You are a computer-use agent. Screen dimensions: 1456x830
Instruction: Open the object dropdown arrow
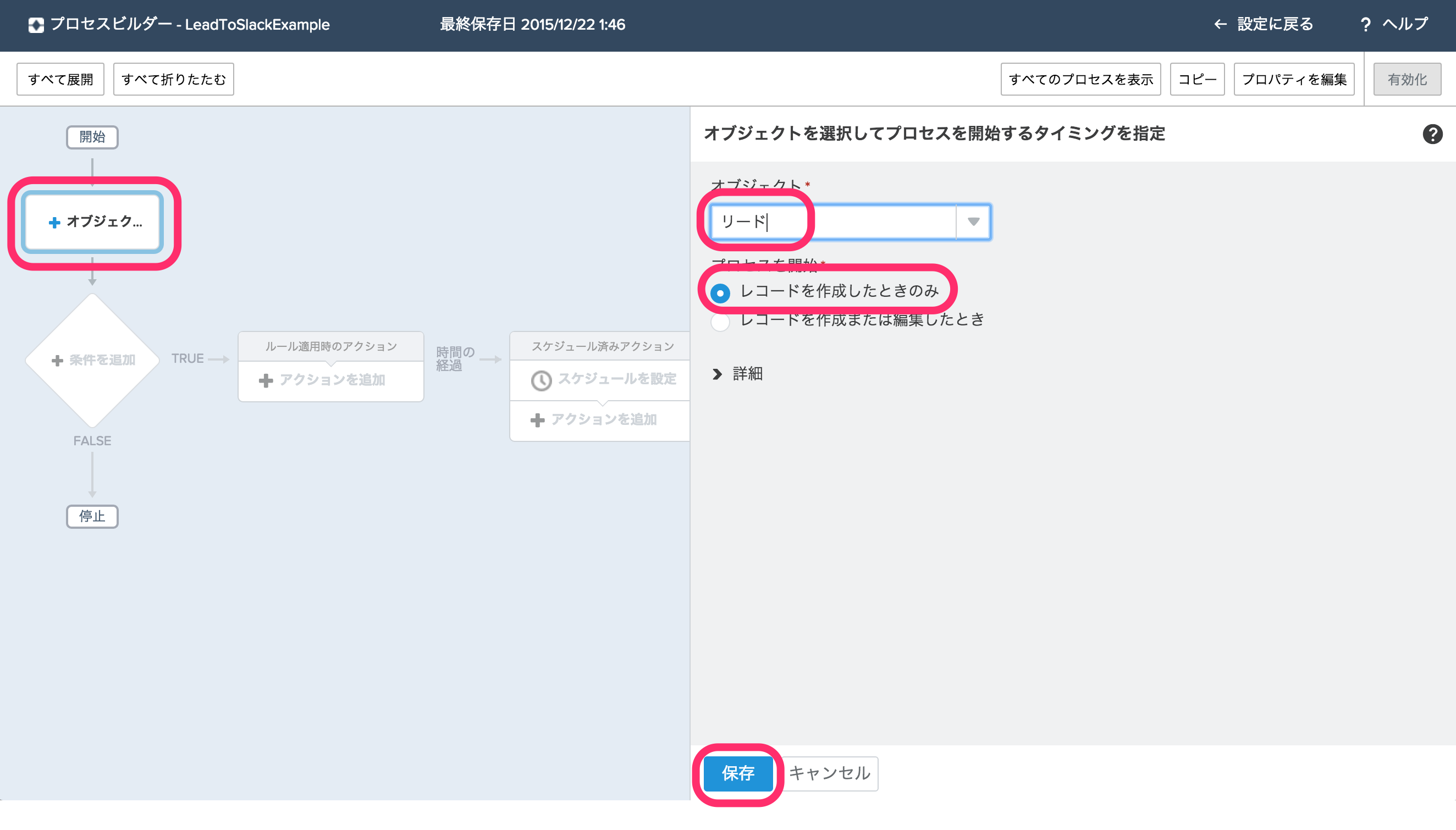pyautogui.click(x=973, y=221)
